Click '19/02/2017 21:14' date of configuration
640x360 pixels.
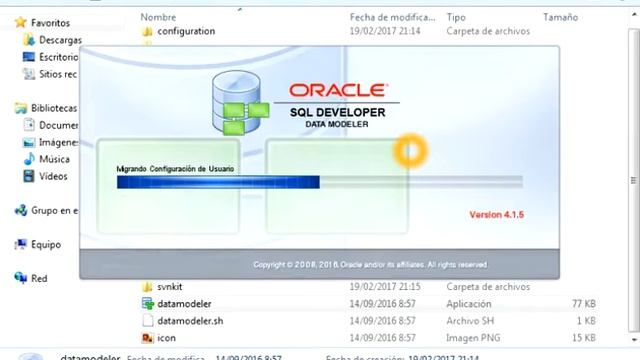click(385, 31)
